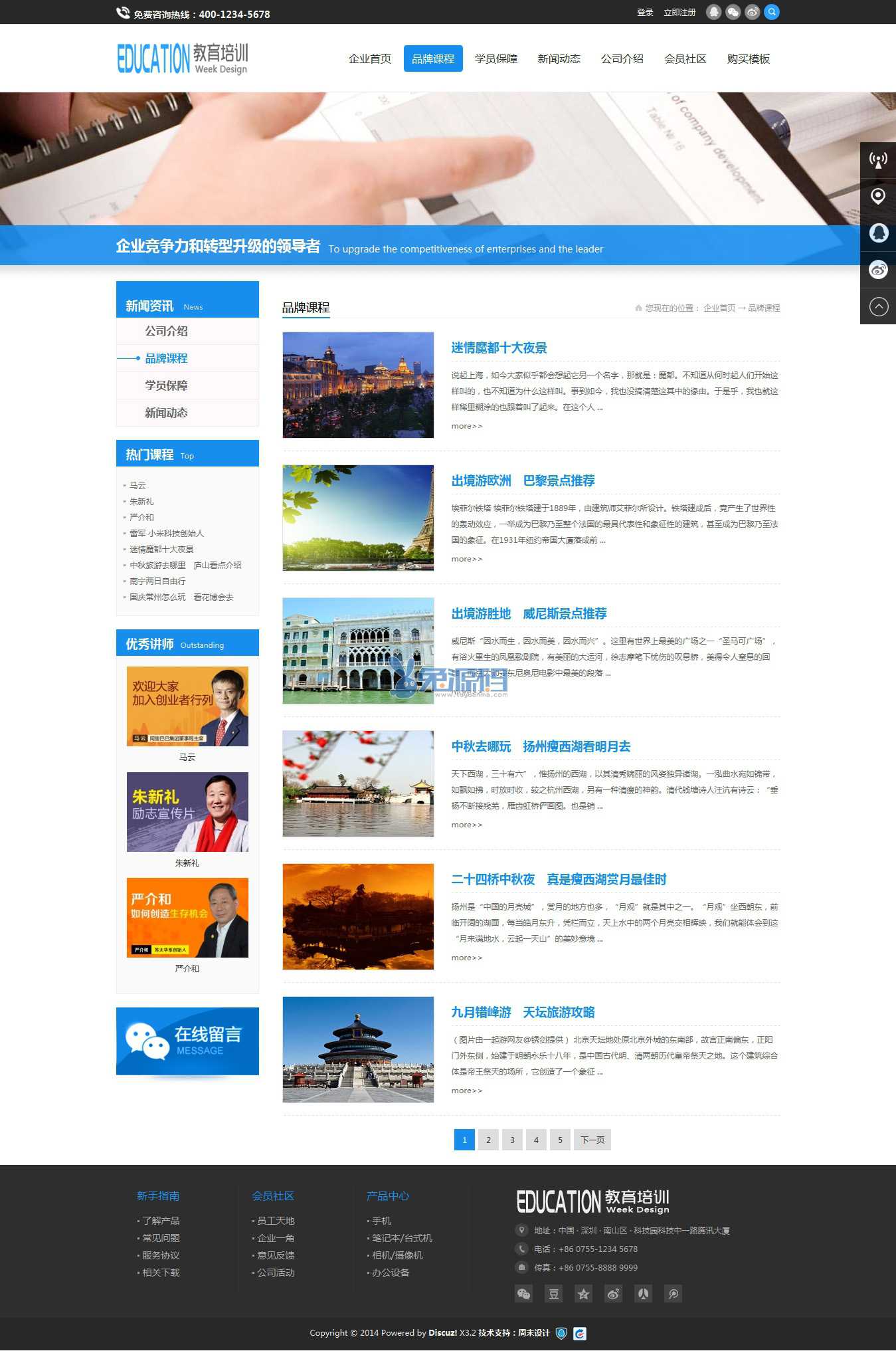
Task: Click the QQ penguin icon in top bar
Action: [x=713, y=13]
